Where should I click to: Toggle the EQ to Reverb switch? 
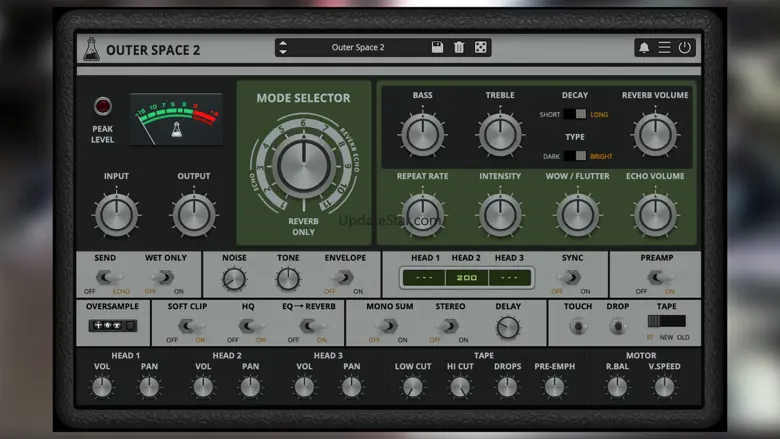pos(311,326)
